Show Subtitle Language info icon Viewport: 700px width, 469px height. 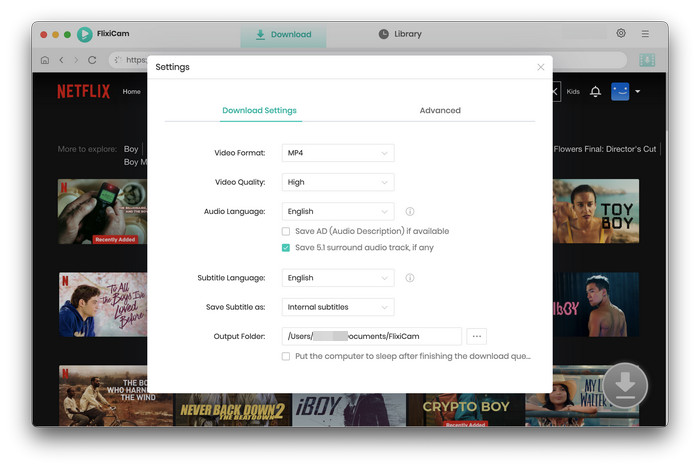click(409, 278)
